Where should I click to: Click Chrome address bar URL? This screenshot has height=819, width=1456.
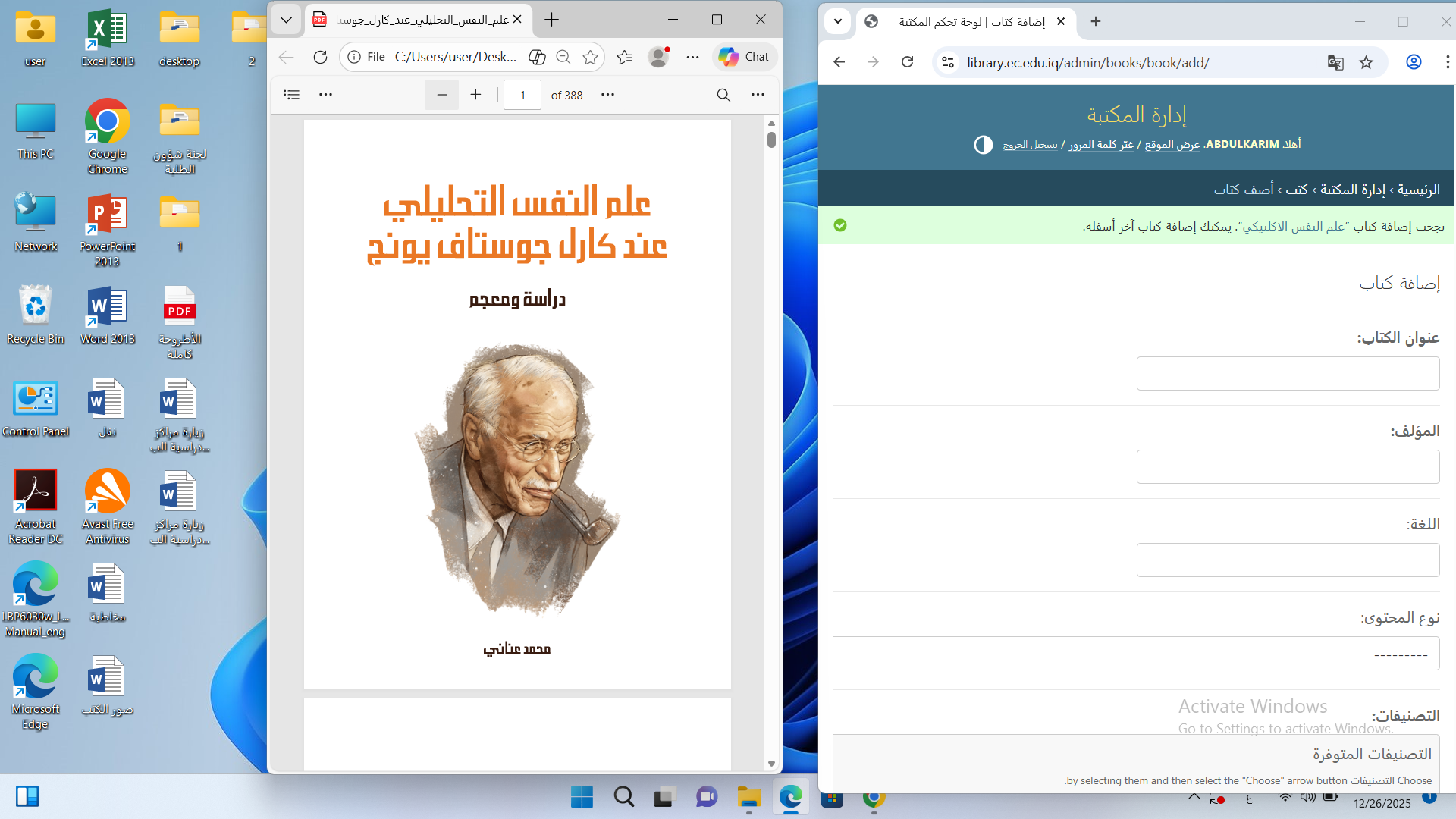[1088, 63]
